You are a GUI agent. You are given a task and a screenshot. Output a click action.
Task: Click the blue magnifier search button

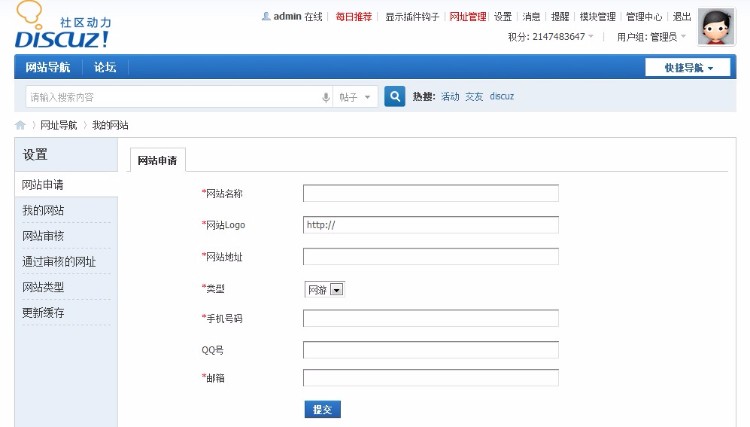point(395,97)
